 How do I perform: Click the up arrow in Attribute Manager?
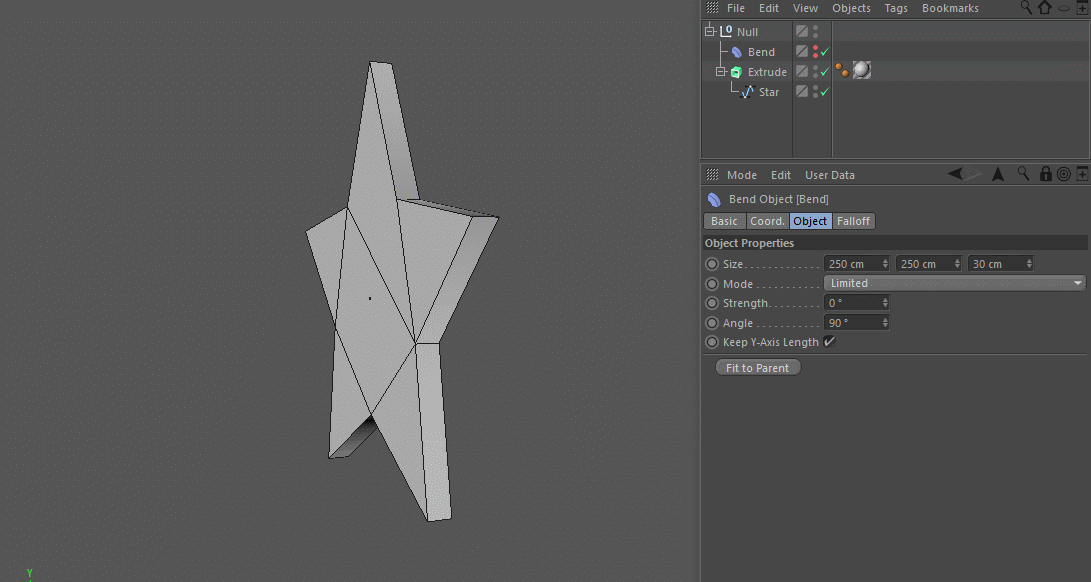pos(998,174)
